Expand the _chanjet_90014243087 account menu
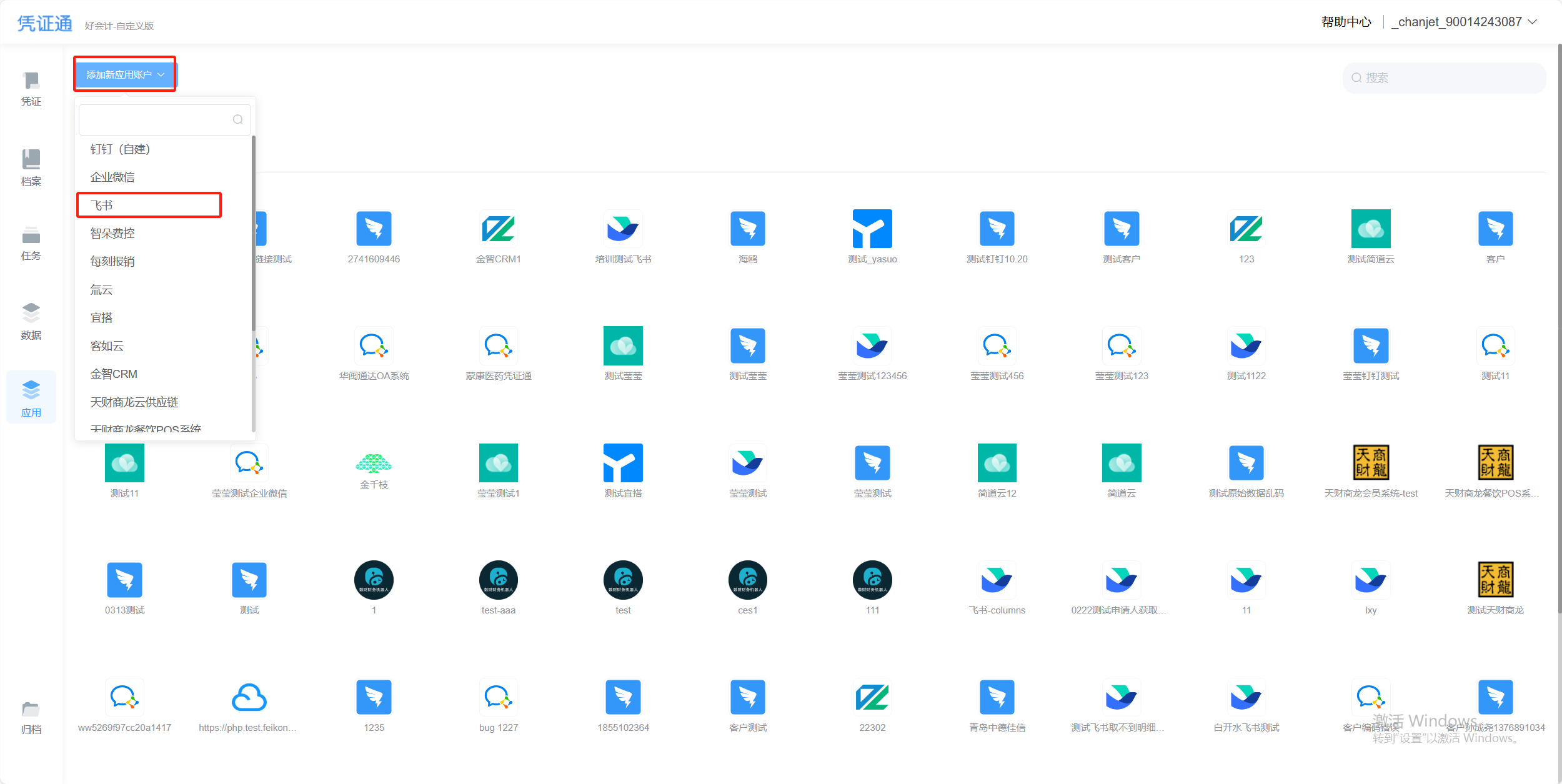Screen dimensions: 1562x784 click(1463, 22)
